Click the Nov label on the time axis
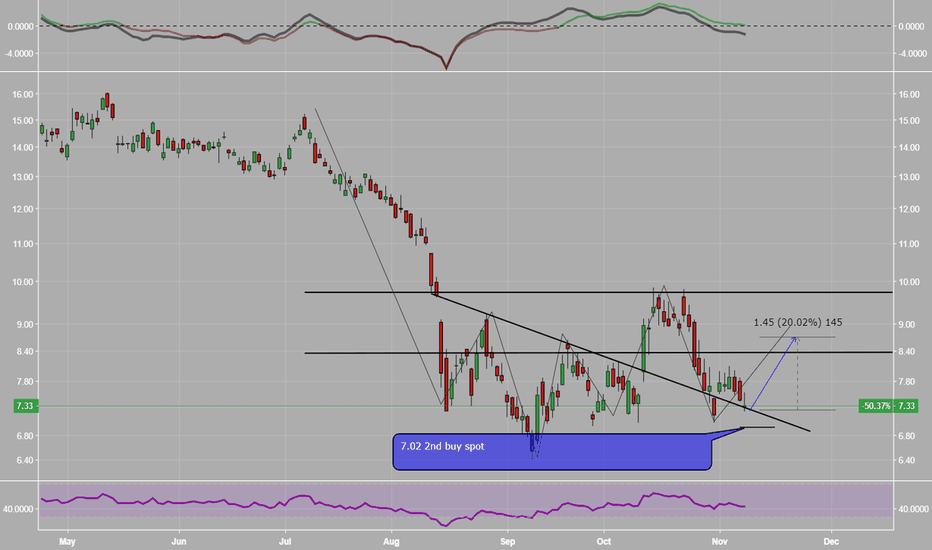Image resolution: width=932 pixels, height=550 pixels. pos(720,542)
